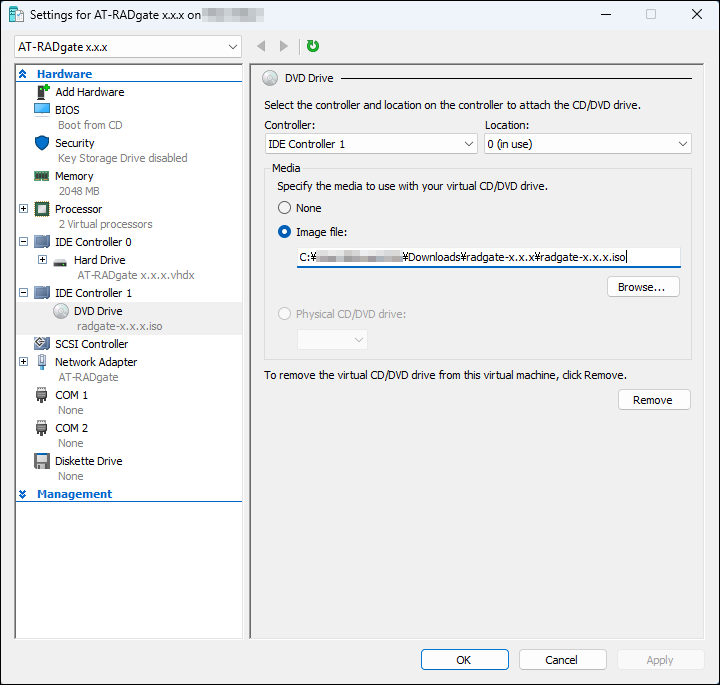Click the Add Hardware icon
Image resolution: width=720 pixels, height=685 pixels.
tap(42, 92)
